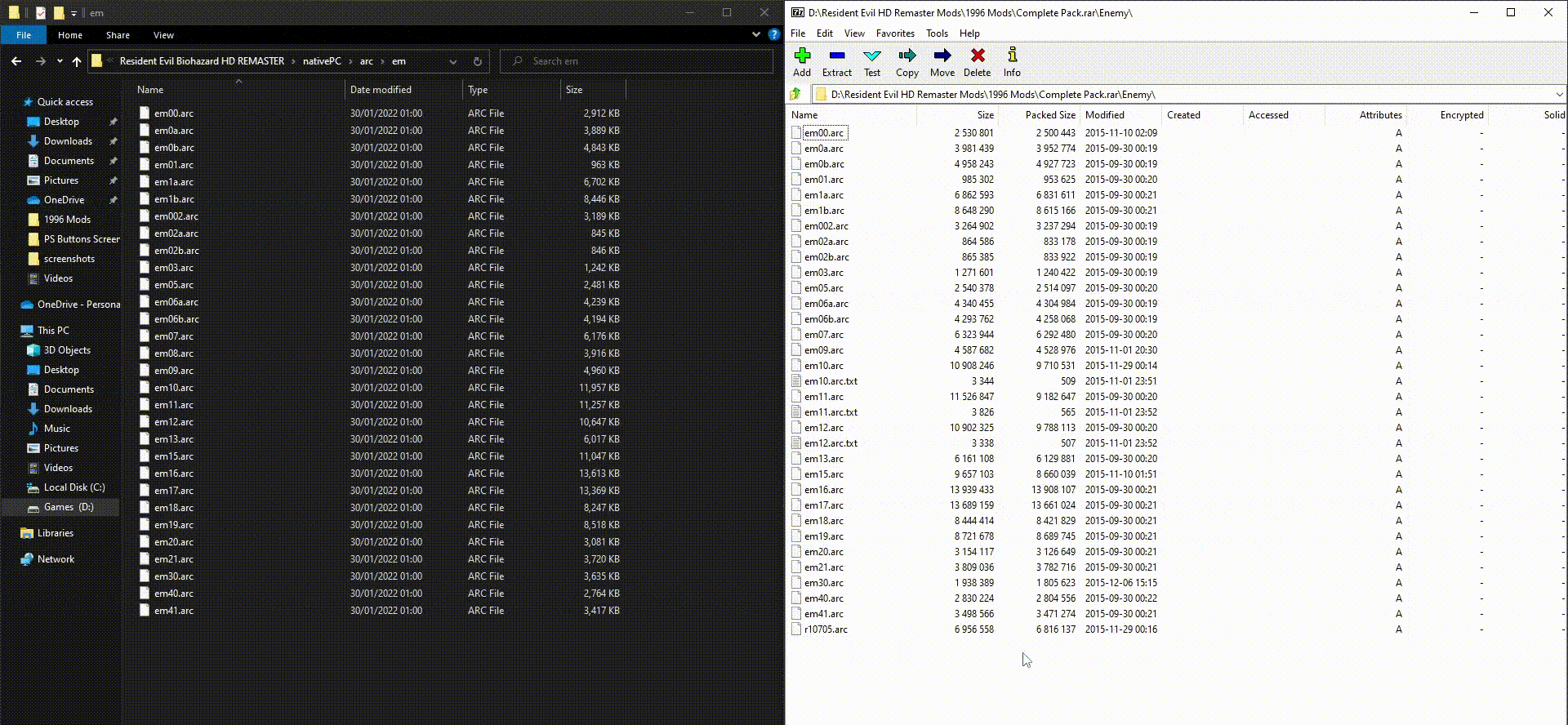Select em30.arc in the 7-Zip archive list
1568x725 pixels.
point(824,583)
